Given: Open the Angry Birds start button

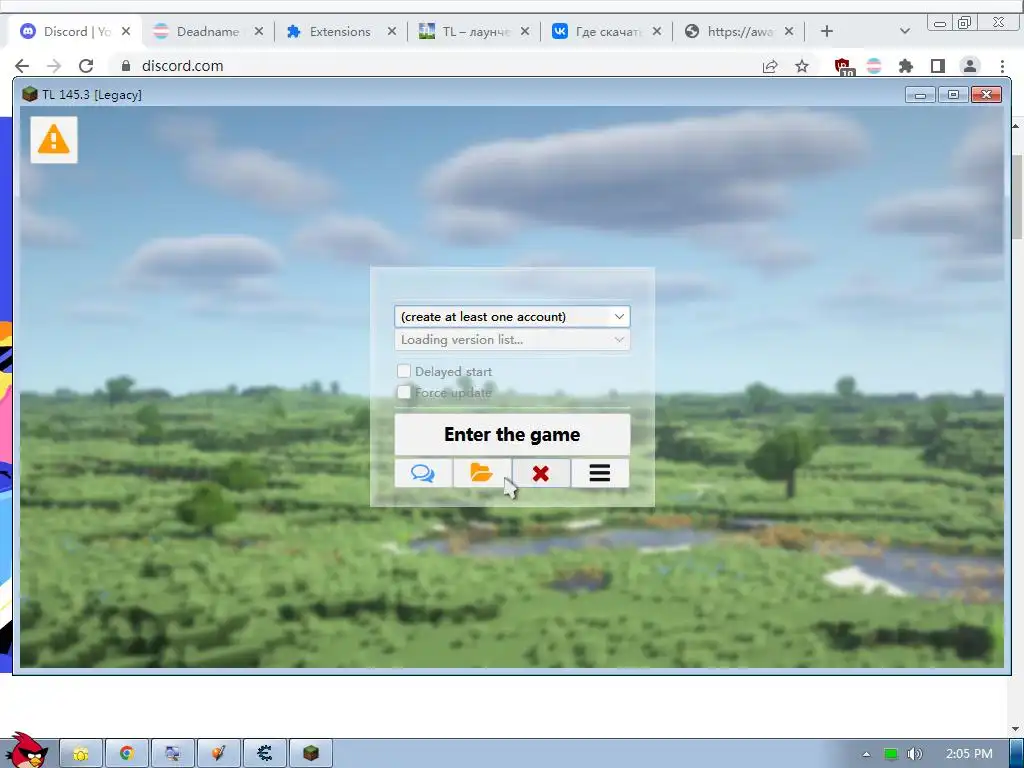Looking at the screenshot, I should coord(26,750).
